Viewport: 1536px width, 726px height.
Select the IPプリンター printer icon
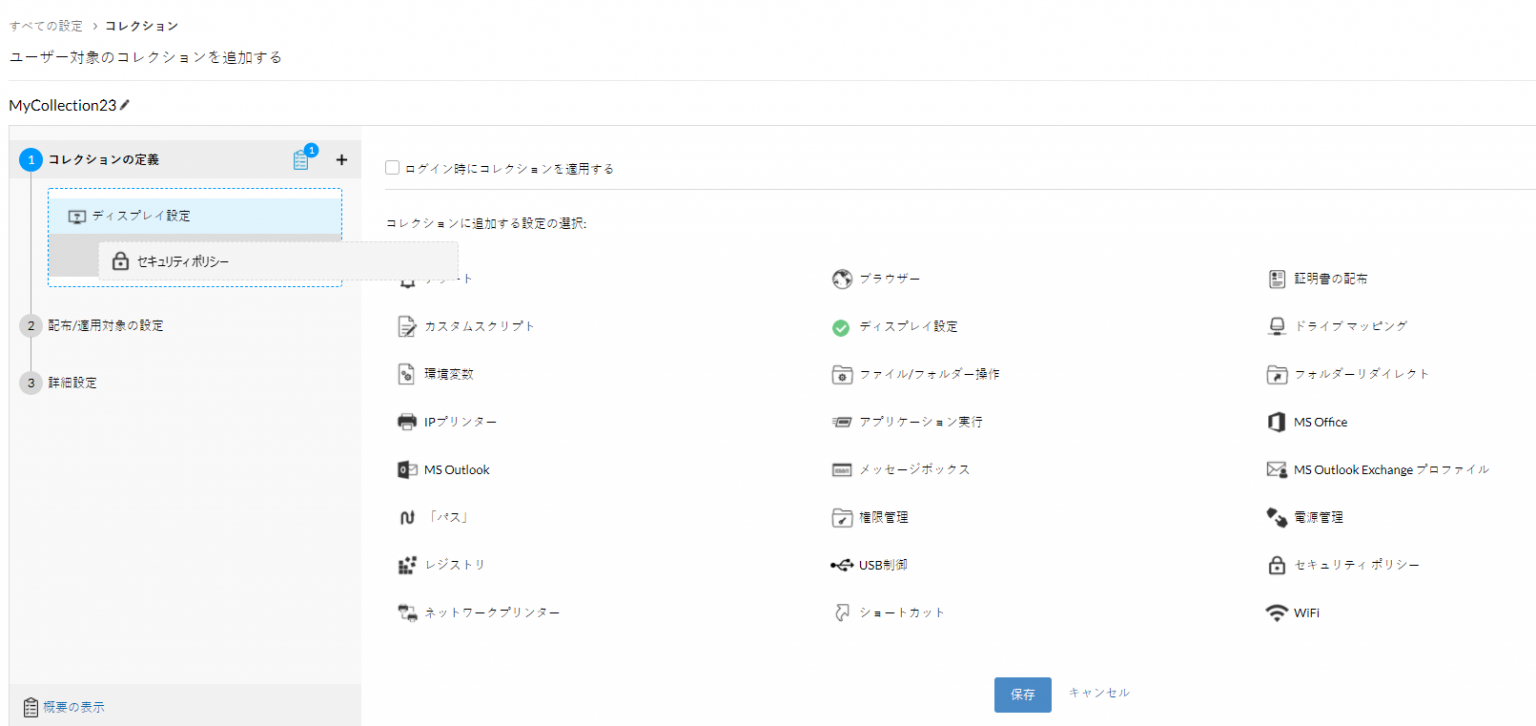[407, 422]
